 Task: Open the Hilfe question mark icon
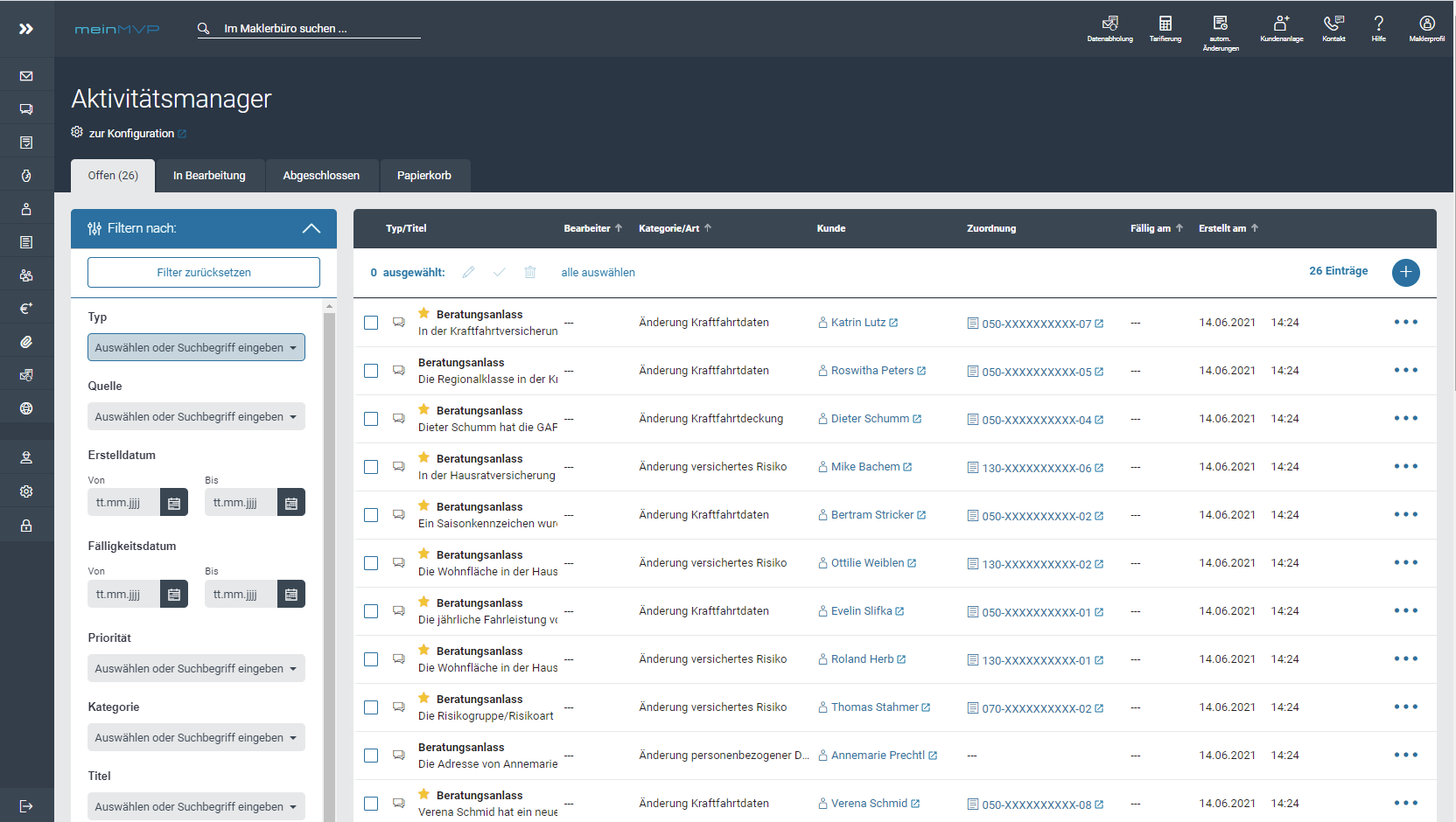click(1378, 28)
